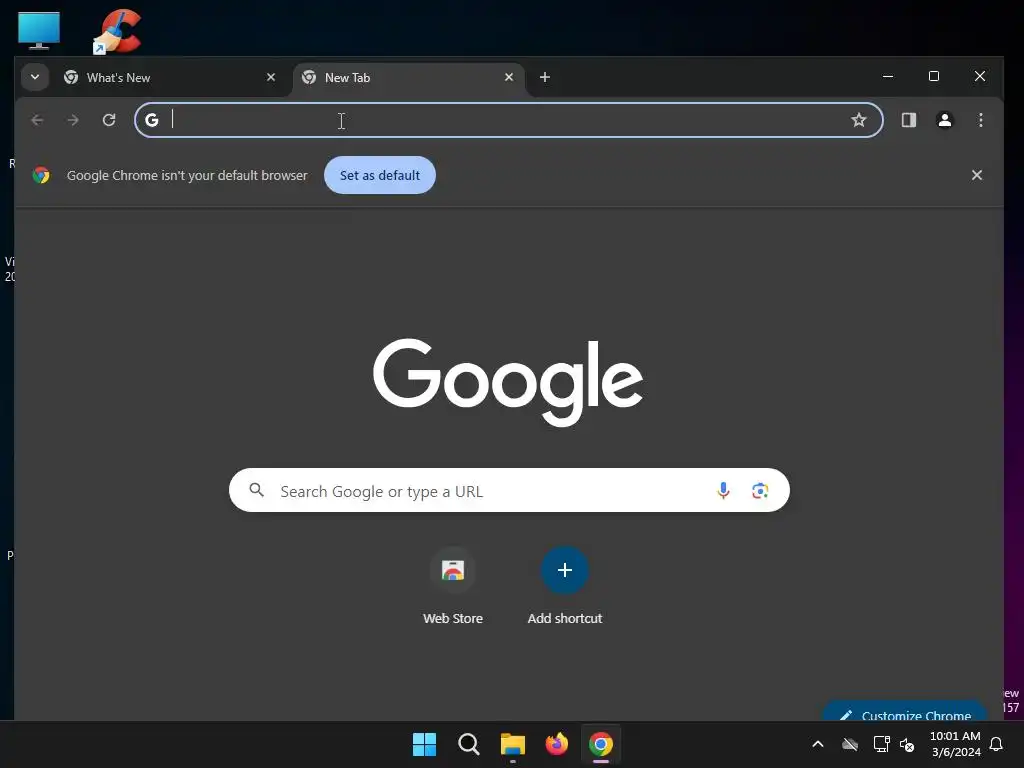Switch to the What's New tab
Screen dimensions: 1024x768
coord(171,78)
